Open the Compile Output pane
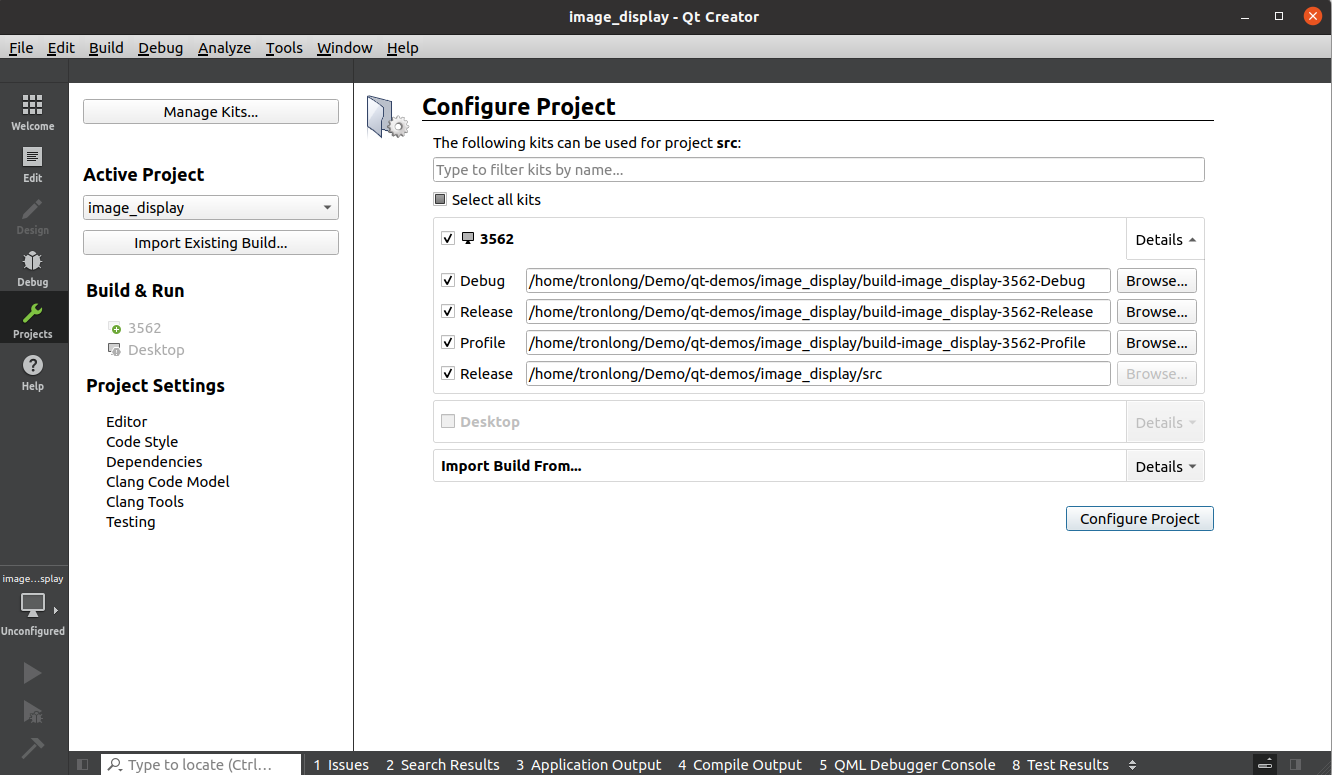 click(x=740, y=765)
